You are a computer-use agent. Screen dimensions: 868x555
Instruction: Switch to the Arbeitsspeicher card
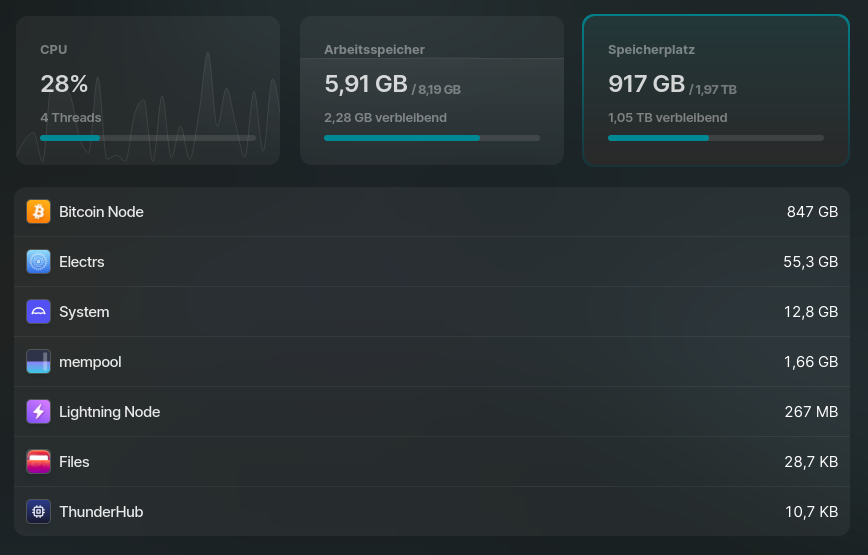[x=431, y=90]
